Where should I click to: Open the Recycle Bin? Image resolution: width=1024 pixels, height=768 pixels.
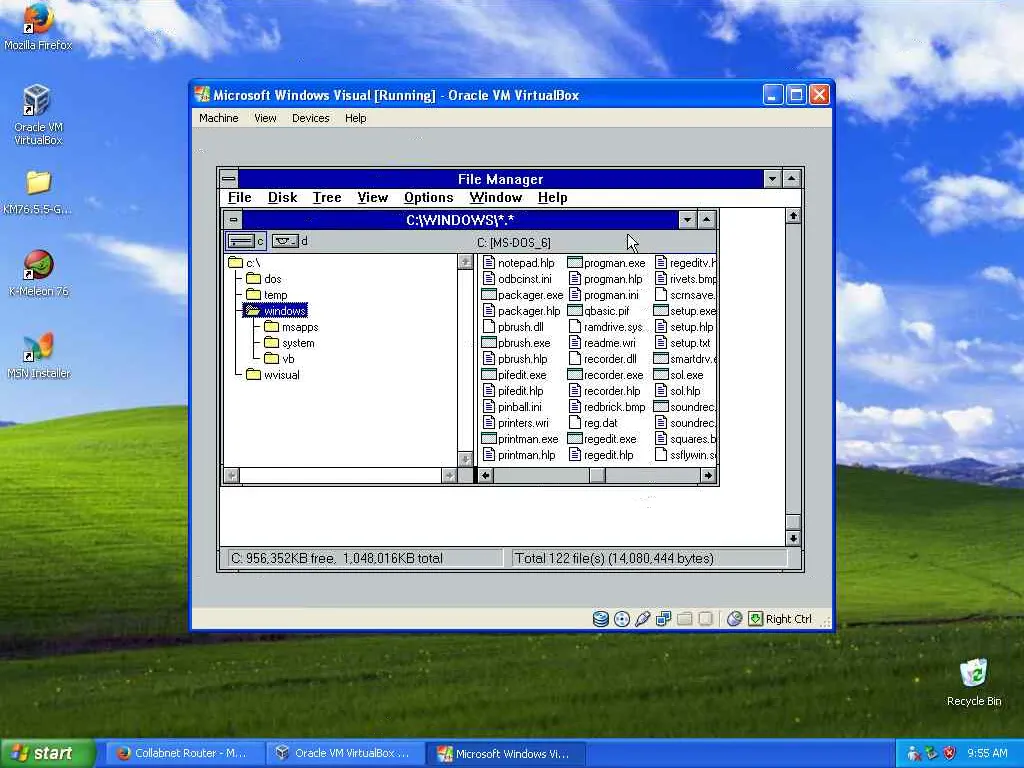(974, 682)
